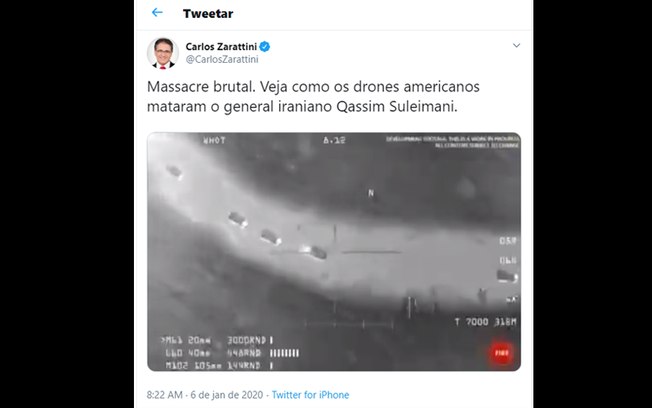This screenshot has height=408, width=652.
Task: Click the disclaimer text atop the video
Action: 452,142
